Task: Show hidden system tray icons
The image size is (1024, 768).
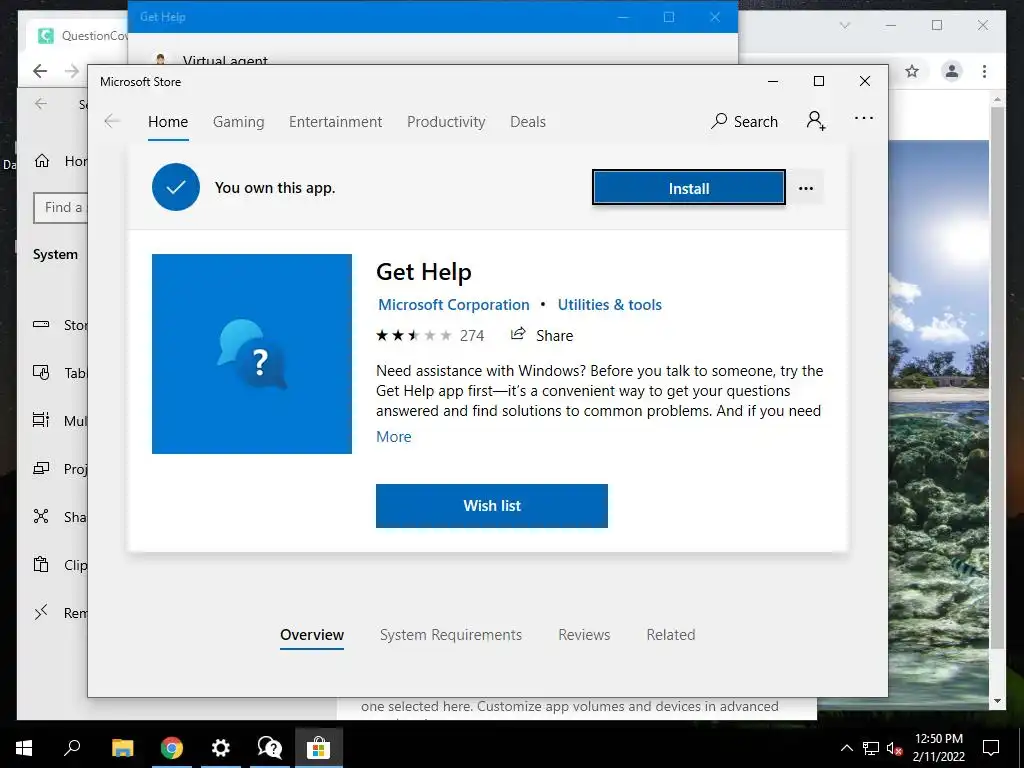Action: click(846, 748)
